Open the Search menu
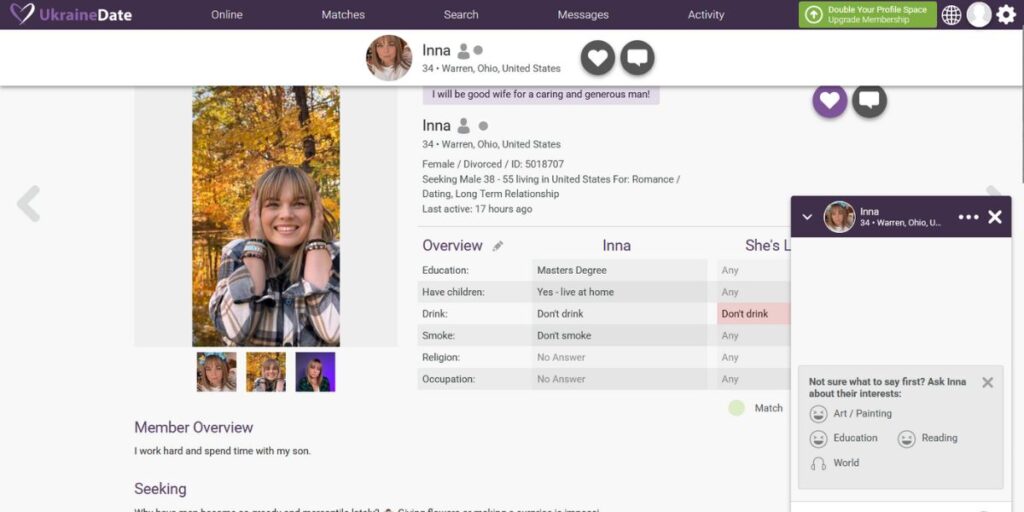 tap(461, 14)
